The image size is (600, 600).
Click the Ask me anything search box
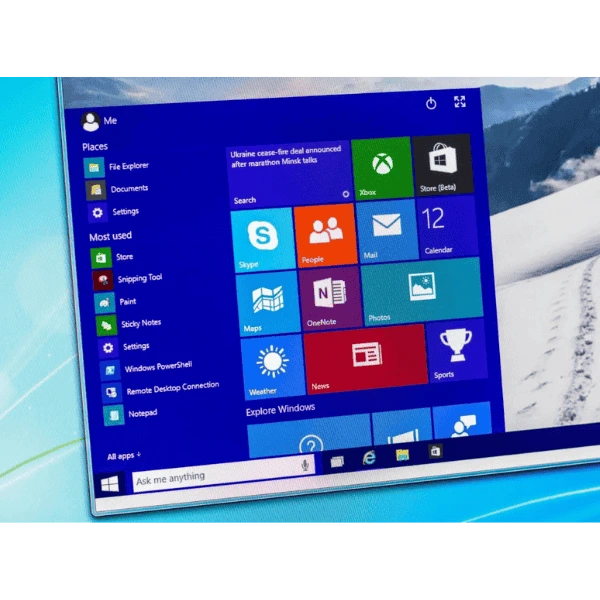(x=223, y=473)
